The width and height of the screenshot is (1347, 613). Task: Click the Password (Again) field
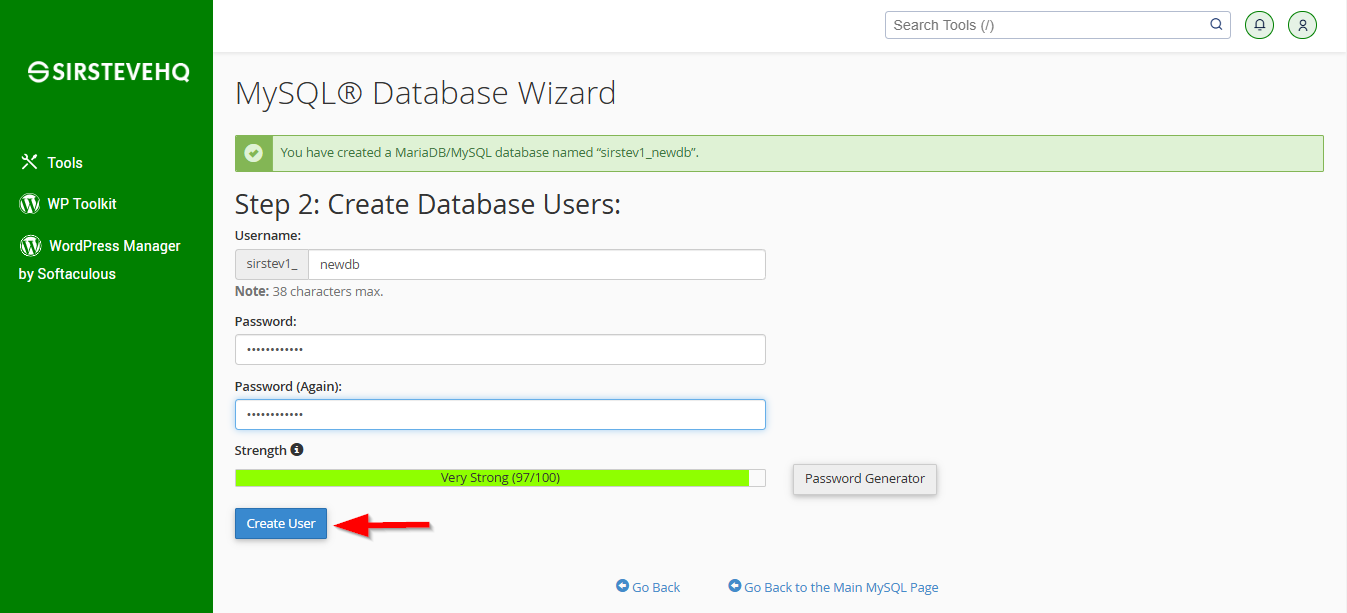tap(500, 415)
